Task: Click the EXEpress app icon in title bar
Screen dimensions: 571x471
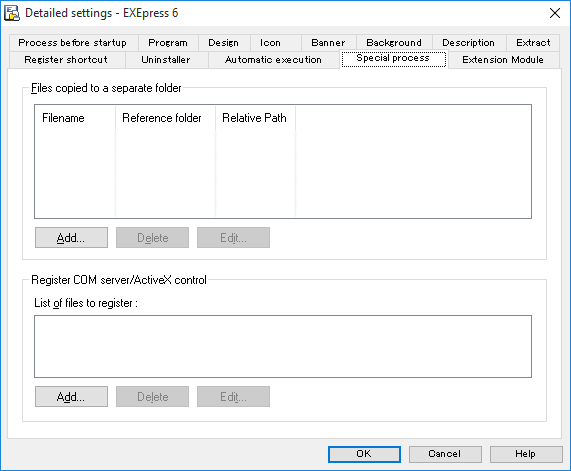Action: click(12, 13)
